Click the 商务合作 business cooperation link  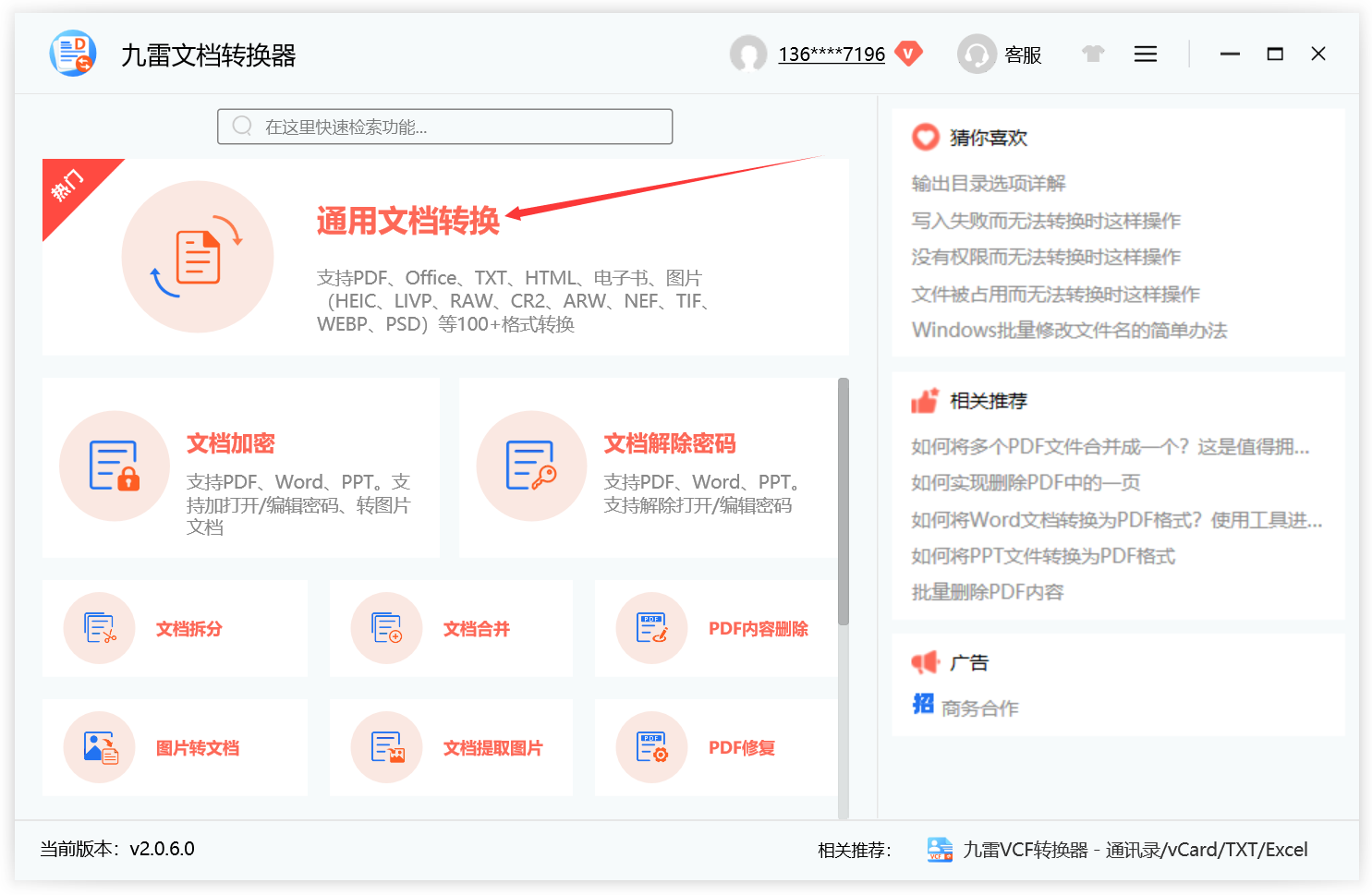(x=979, y=708)
